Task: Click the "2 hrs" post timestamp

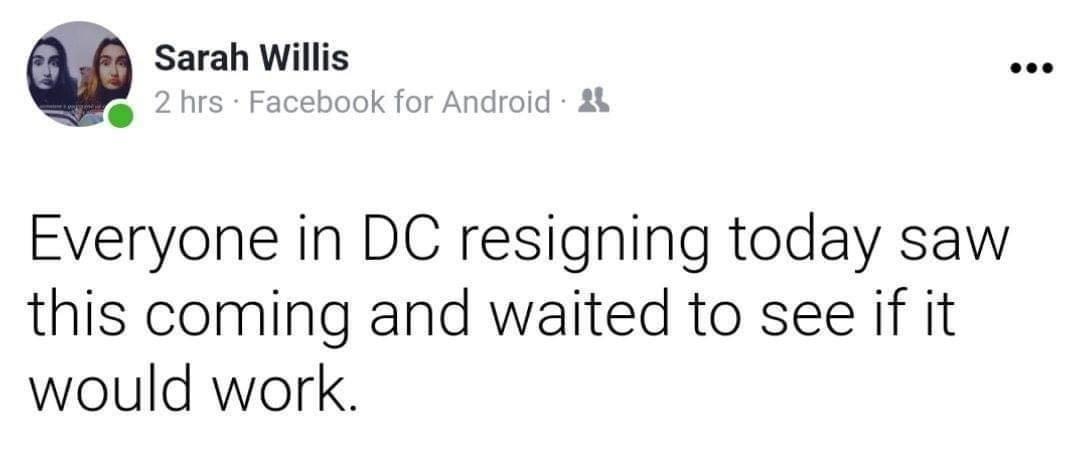Action: point(189,102)
